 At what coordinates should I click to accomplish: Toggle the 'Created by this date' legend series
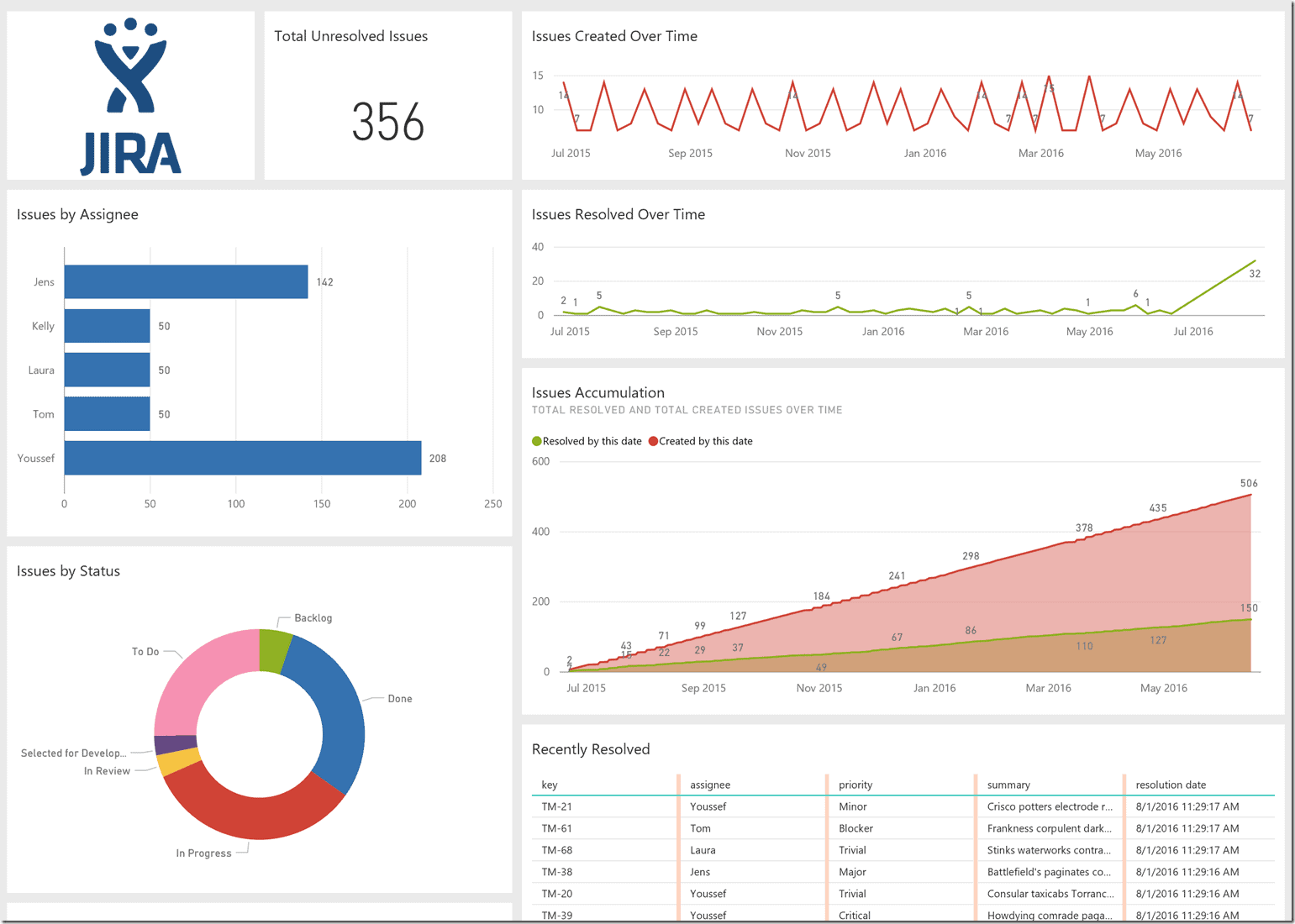705,440
